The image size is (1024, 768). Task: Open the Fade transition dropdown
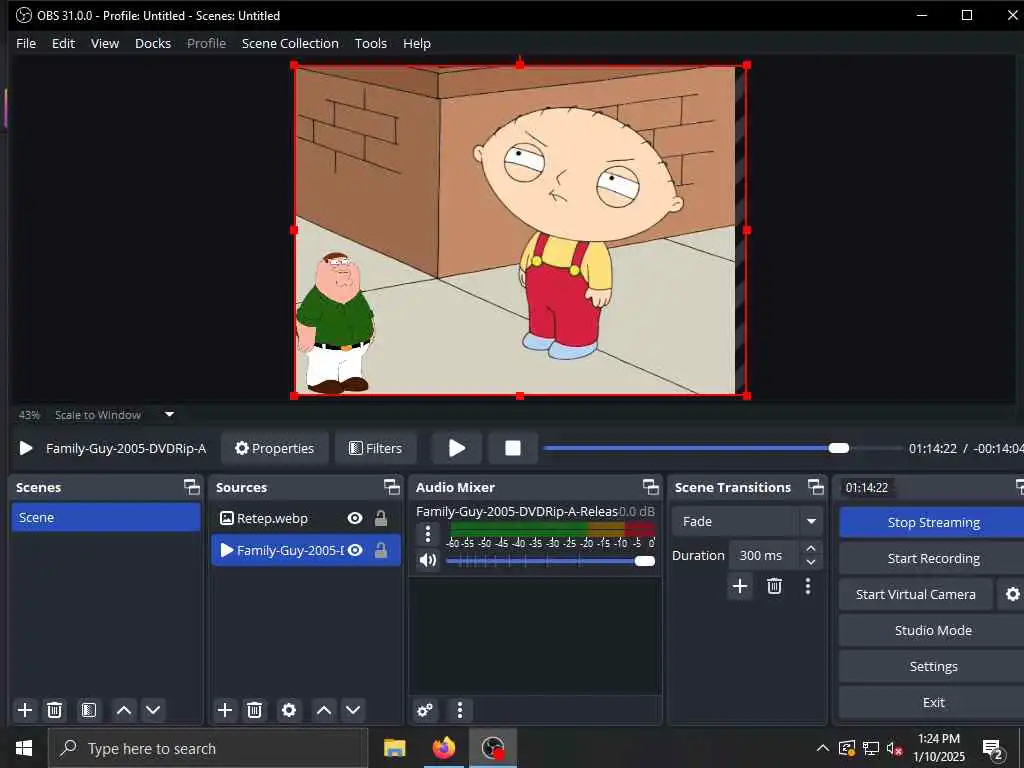point(746,521)
